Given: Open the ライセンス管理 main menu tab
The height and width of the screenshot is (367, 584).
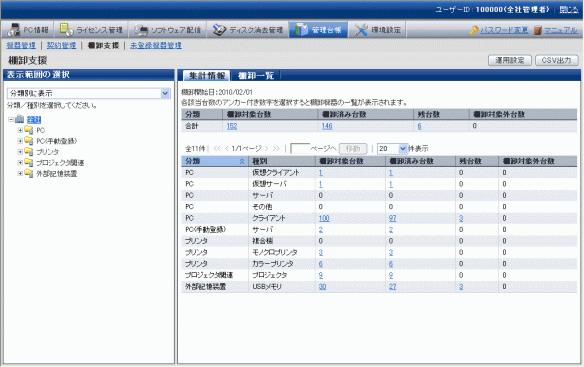Looking at the screenshot, I should click(x=91, y=30).
